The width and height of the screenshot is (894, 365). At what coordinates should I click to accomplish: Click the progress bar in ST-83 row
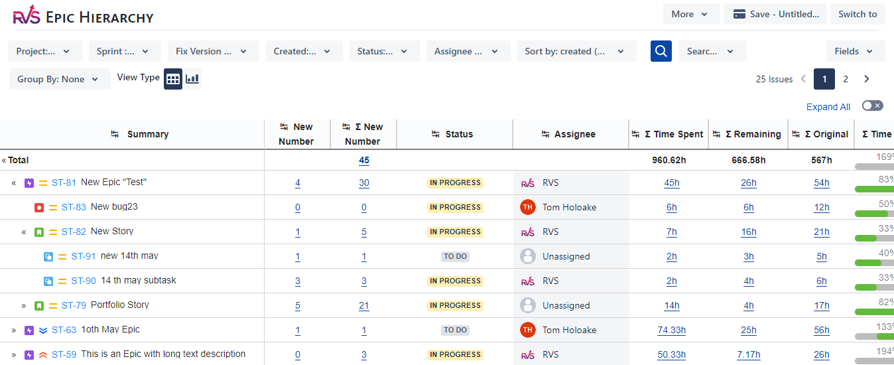click(875, 213)
